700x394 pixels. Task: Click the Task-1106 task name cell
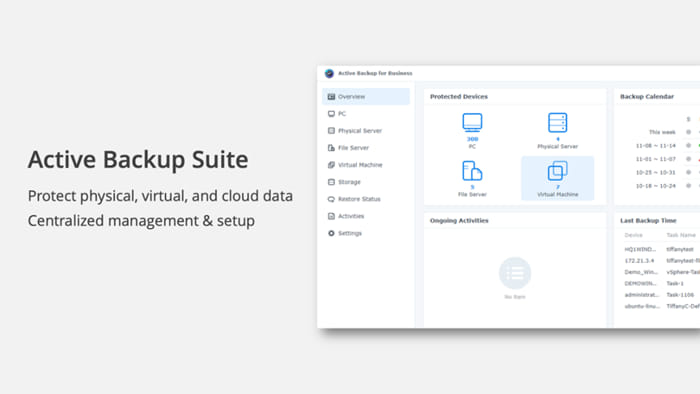pos(680,295)
